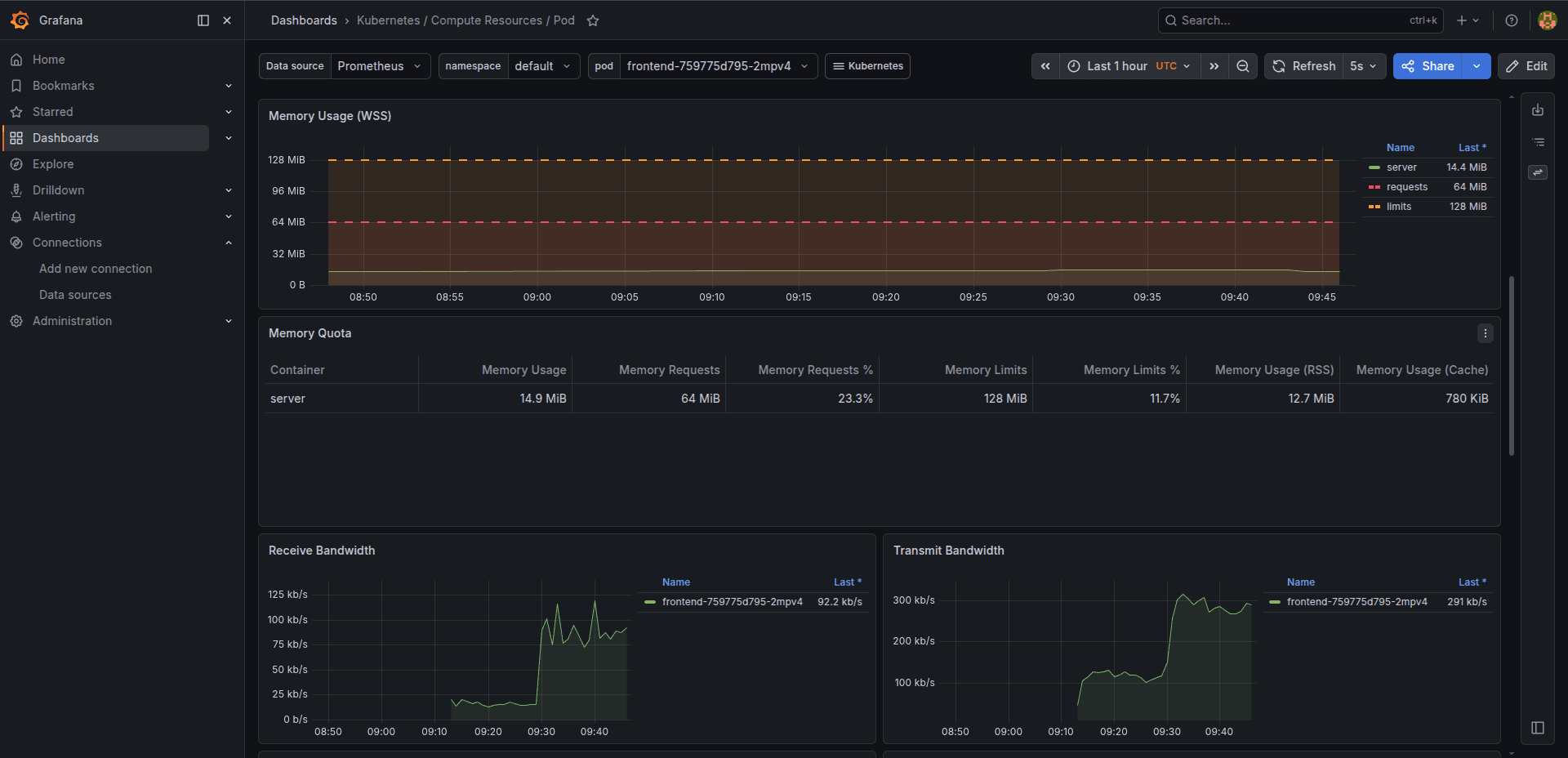This screenshot has width=1568, height=758.
Task: Open the Memory Quota panel menu
Action: tap(1485, 333)
